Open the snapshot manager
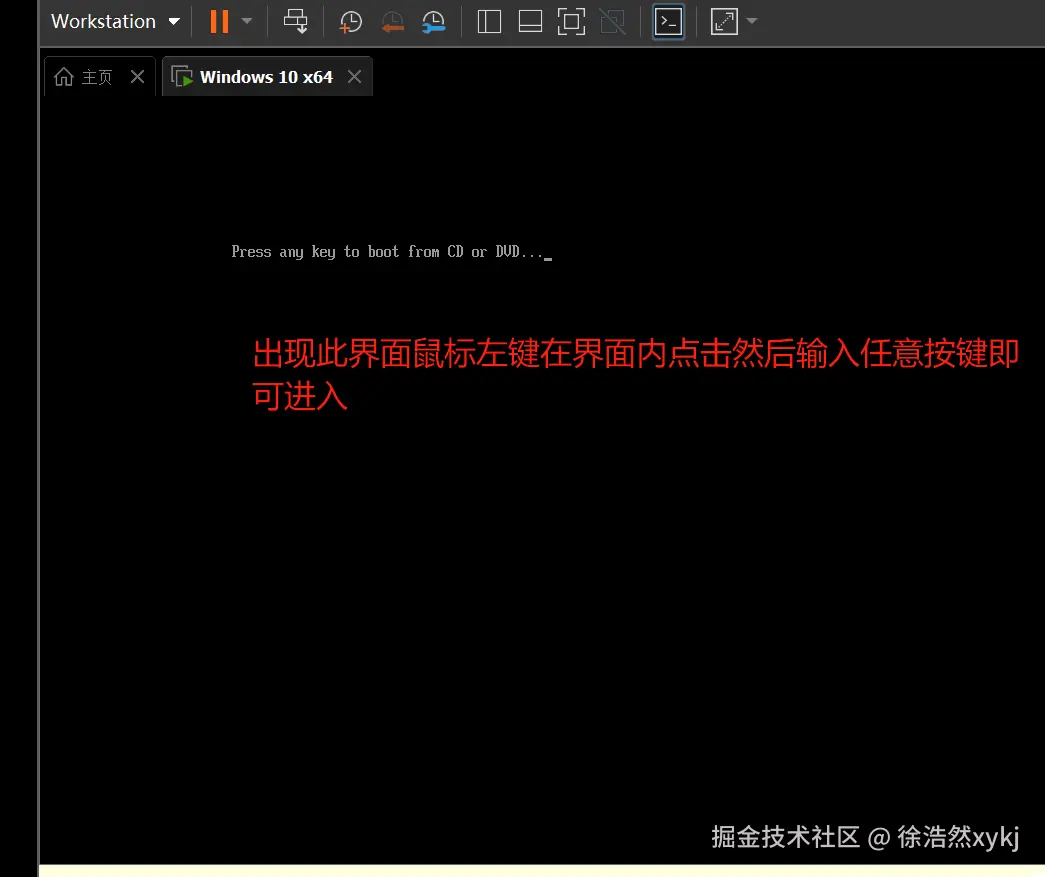This screenshot has width=1045, height=877. [x=434, y=21]
